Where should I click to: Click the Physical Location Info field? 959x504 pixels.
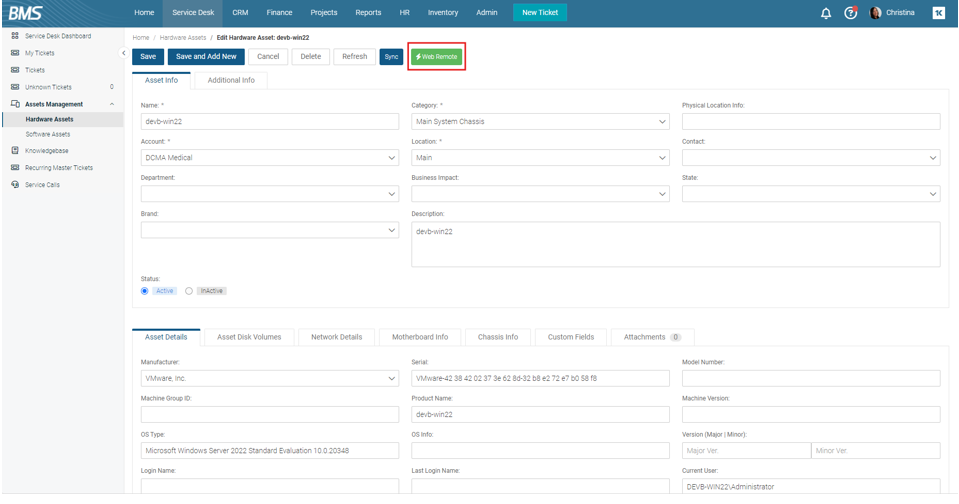click(810, 122)
